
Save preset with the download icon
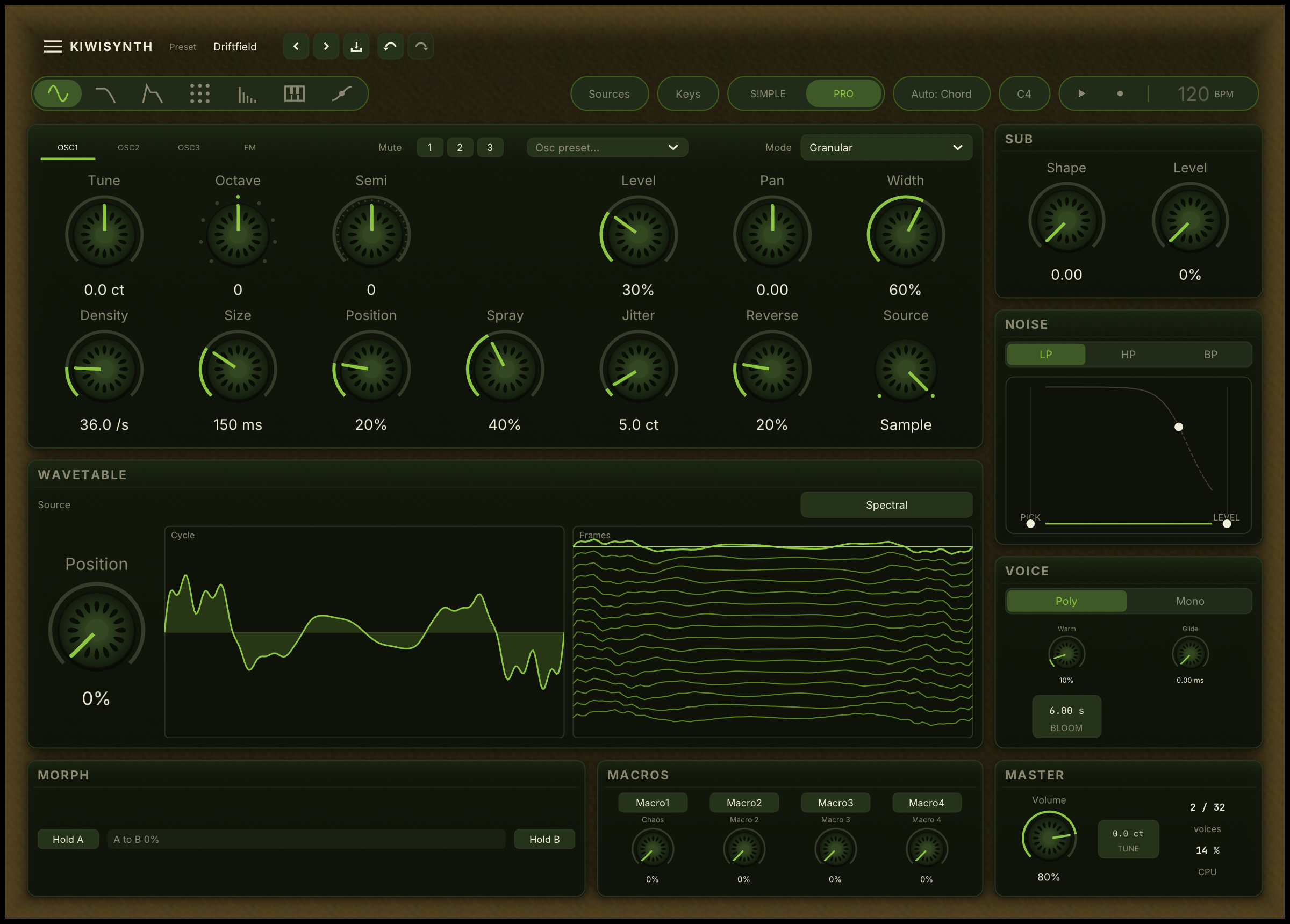(356, 47)
